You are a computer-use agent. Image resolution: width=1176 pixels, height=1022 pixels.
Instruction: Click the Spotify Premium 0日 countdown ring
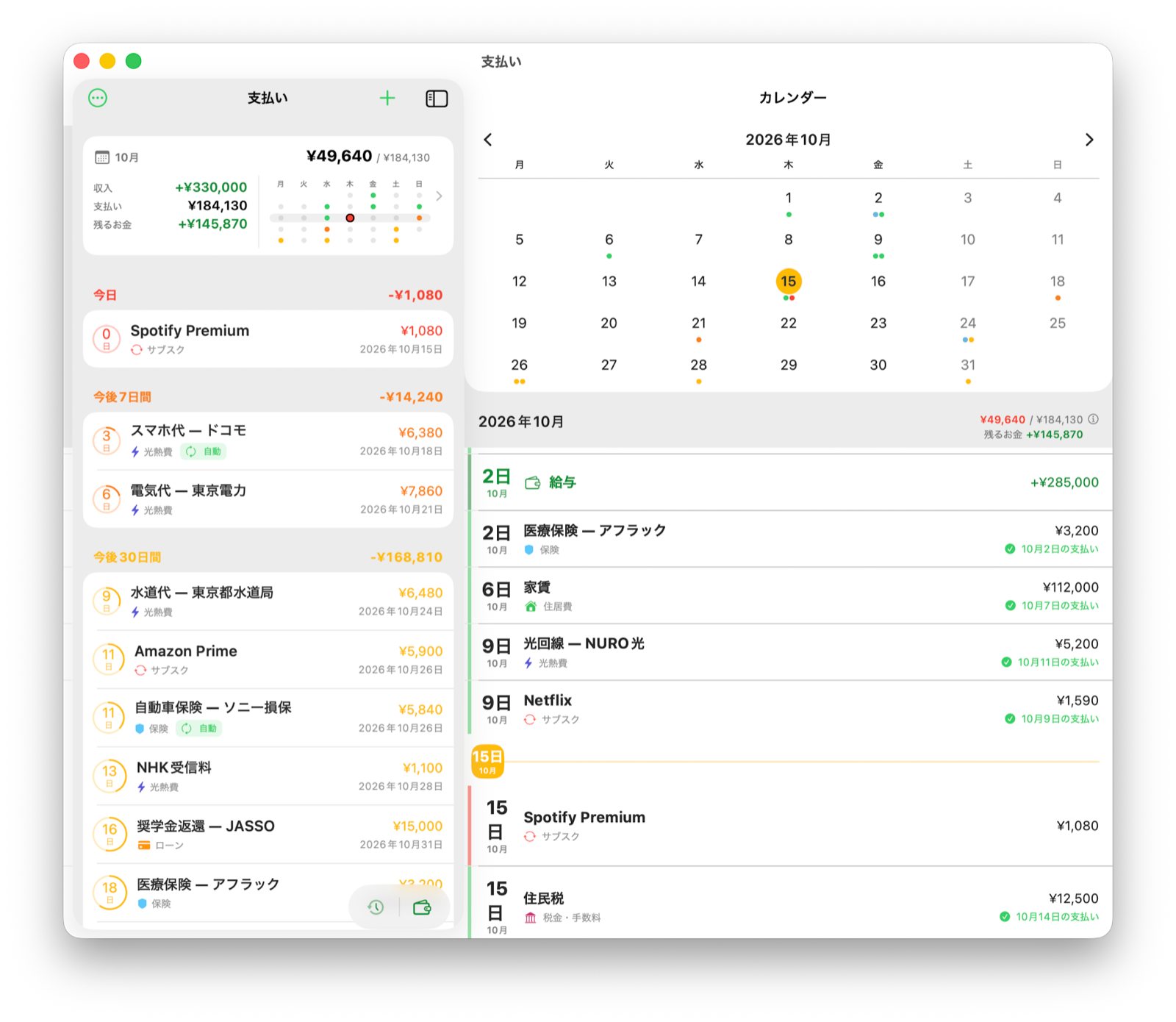pyautogui.click(x=107, y=339)
